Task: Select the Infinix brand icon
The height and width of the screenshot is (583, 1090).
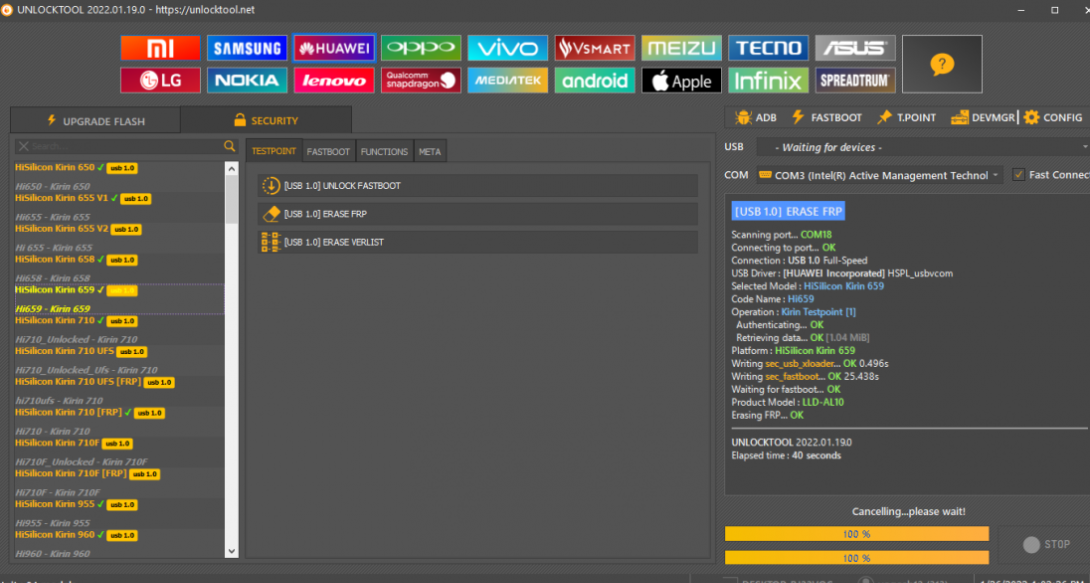Action: 768,80
